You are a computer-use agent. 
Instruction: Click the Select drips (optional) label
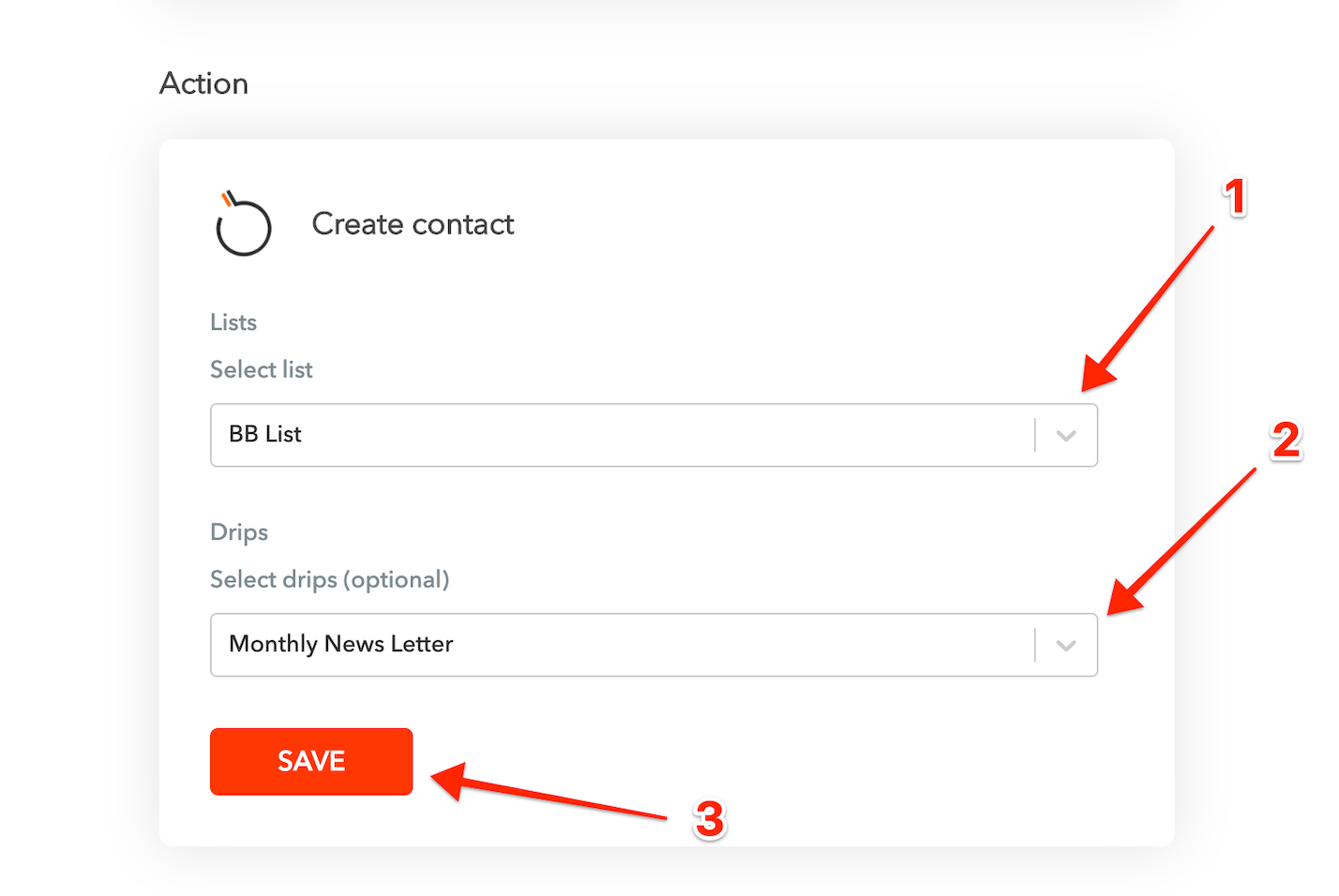tap(330, 580)
